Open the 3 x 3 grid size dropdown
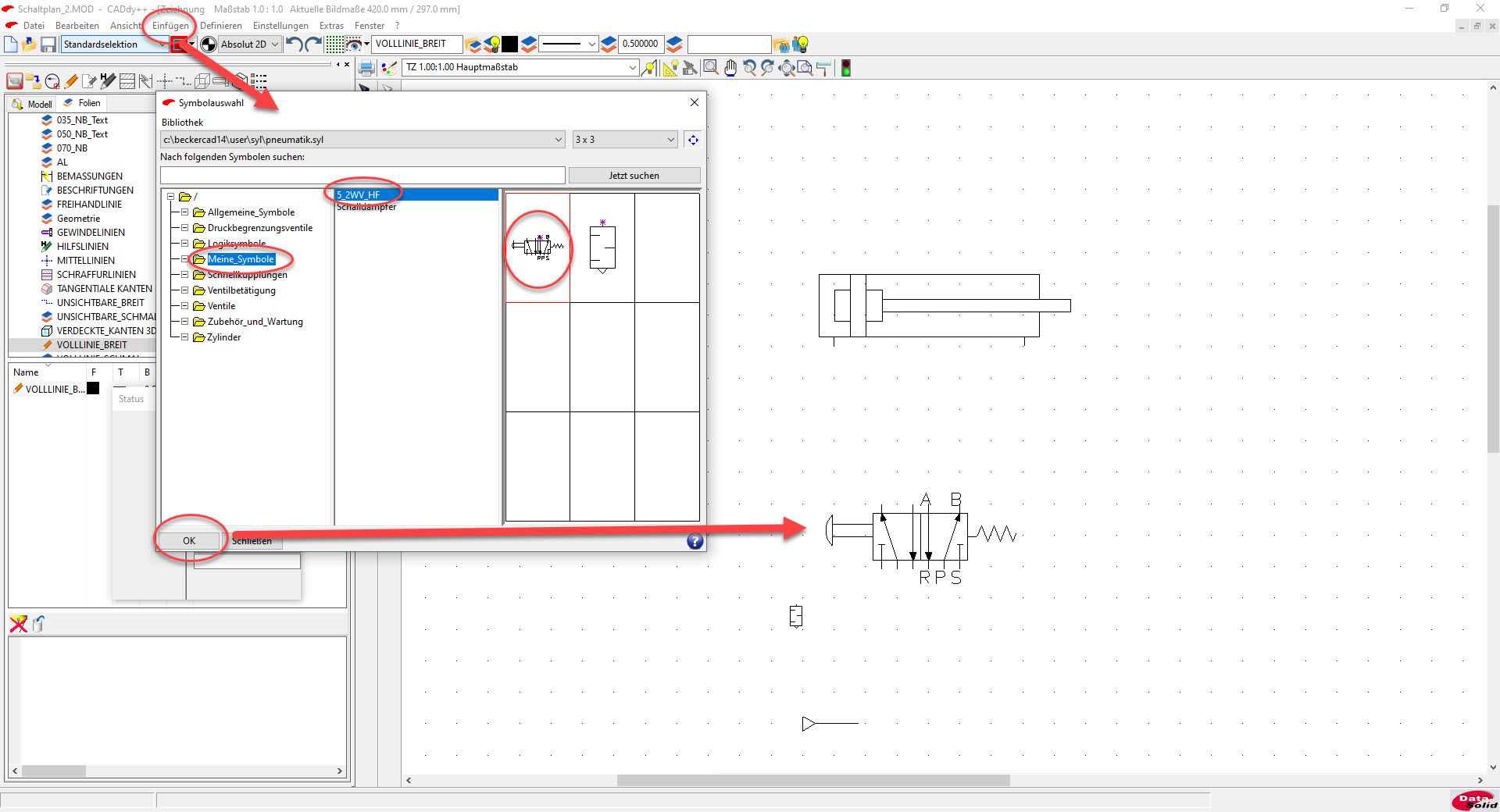Screen dimensions: 1500x812 pyautogui.click(x=624, y=140)
